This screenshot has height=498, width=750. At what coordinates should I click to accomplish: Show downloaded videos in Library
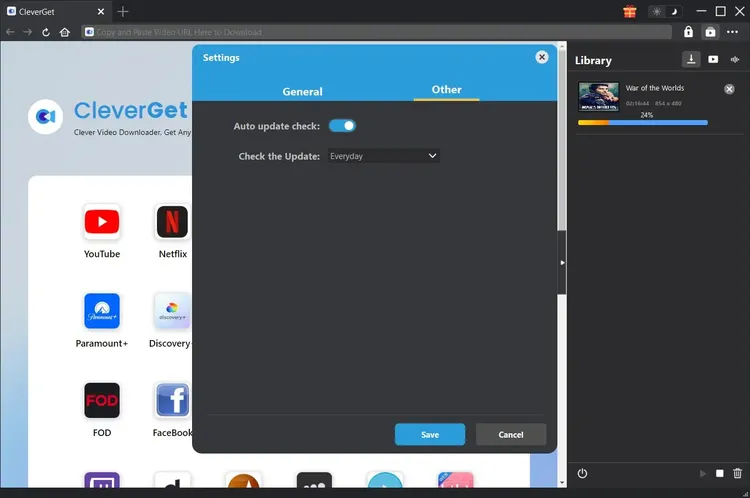(713, 60)
